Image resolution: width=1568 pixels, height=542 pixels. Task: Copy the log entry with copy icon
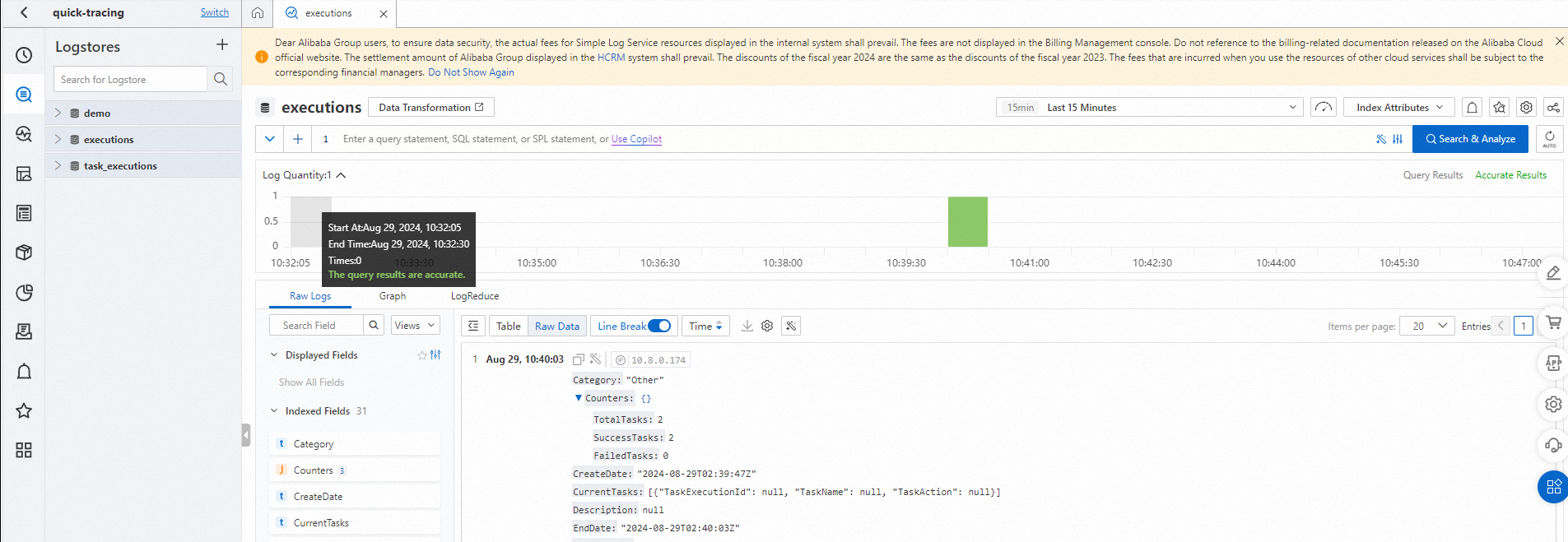579,359
